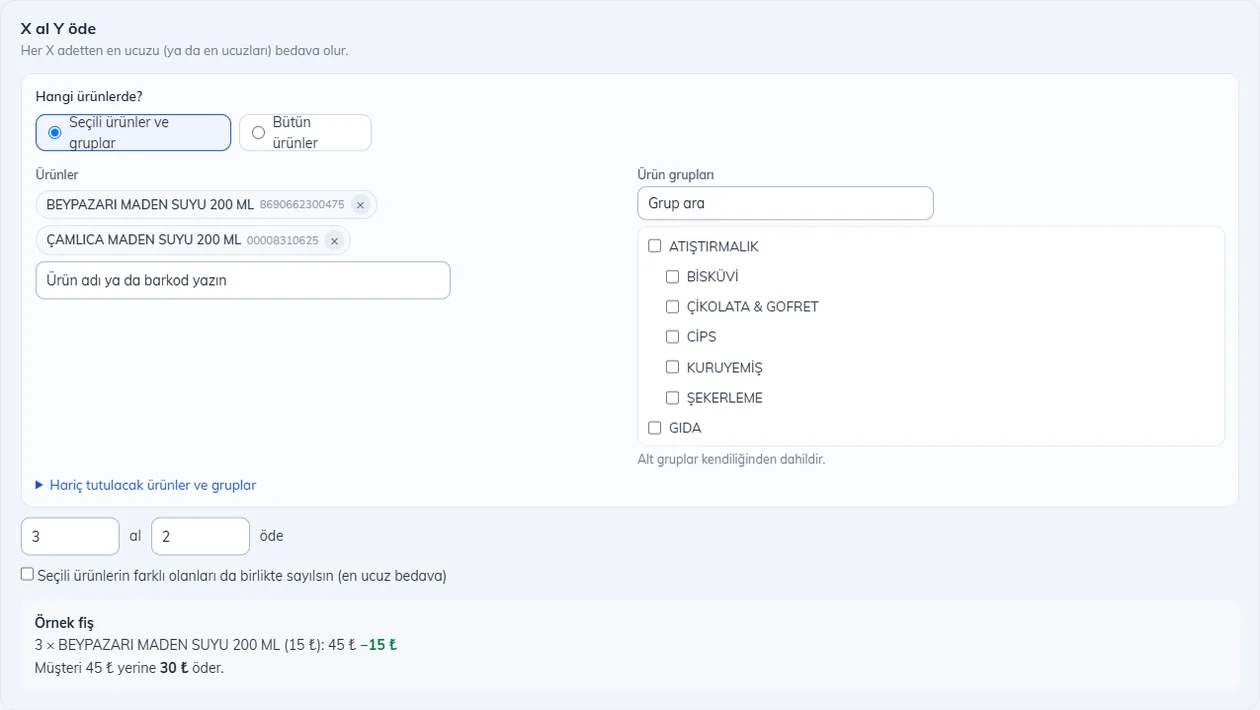The width and height of the screenshot is (1260, 710).
Task: Check the KURUYEMİŞ subgroup checkbox
Action: [673, 367]
